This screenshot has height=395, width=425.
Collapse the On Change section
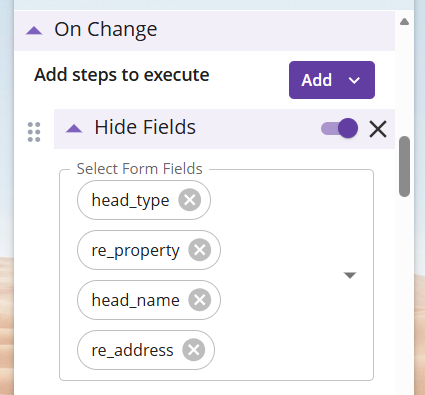[x=34, y=31]
